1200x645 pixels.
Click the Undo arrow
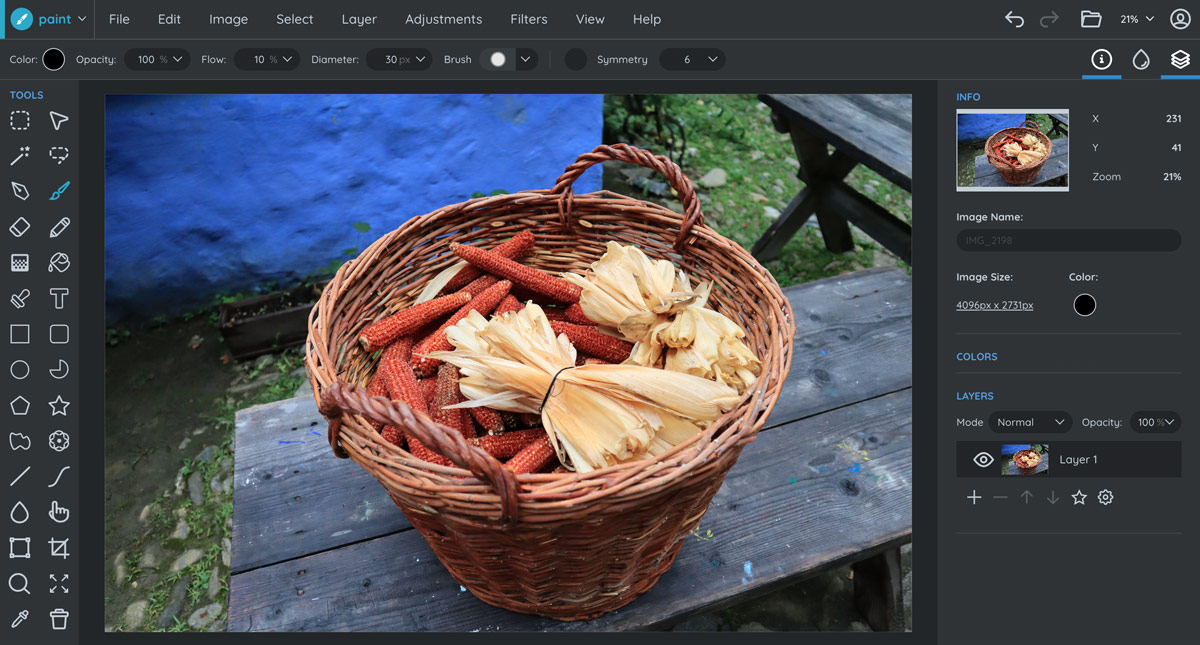1014,19
